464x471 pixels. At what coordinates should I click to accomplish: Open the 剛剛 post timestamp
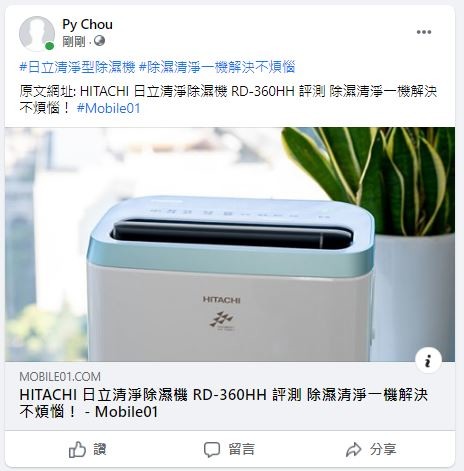[x=74, y=42]
